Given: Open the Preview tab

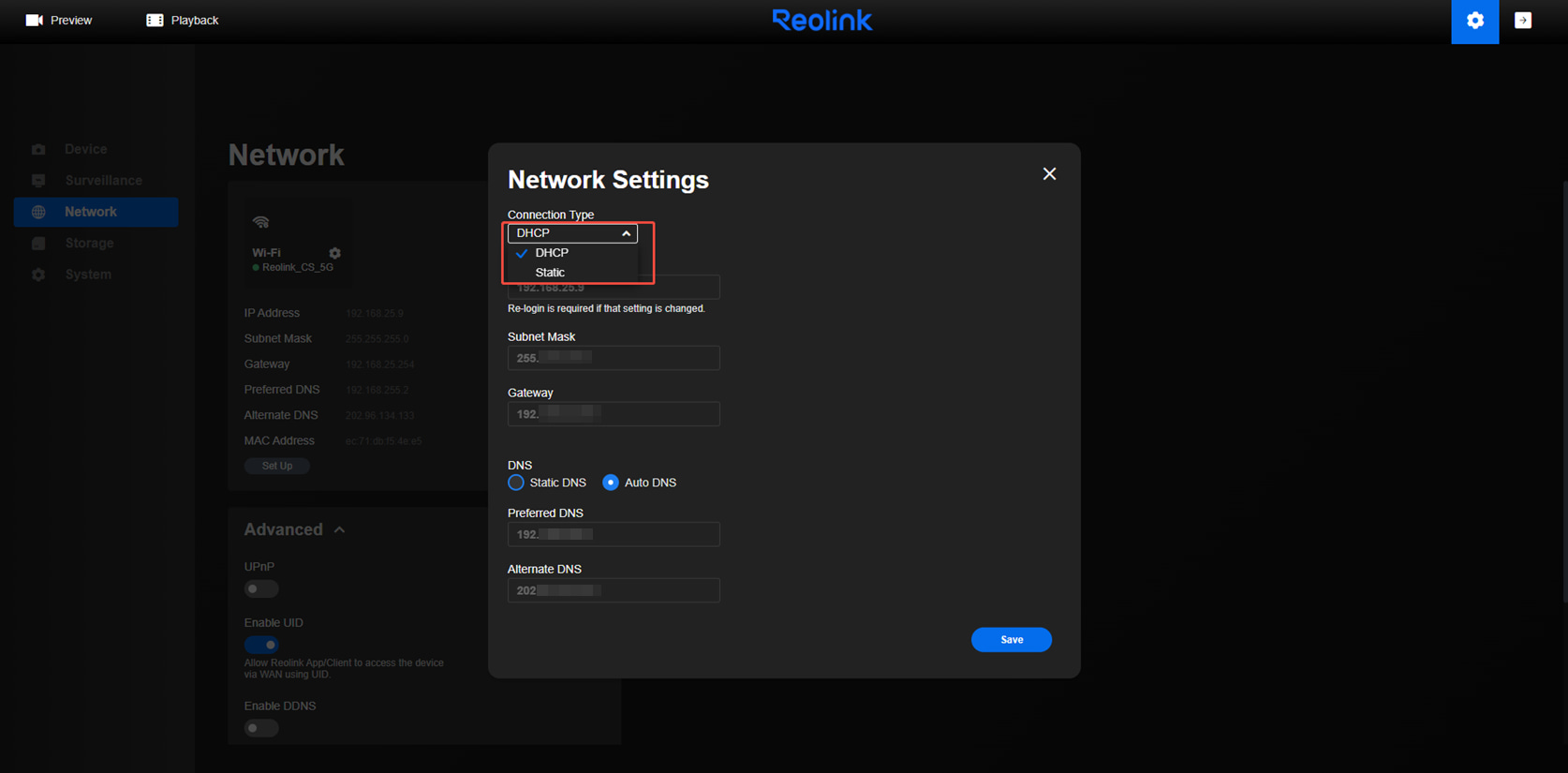Looking at the screenshot, I should pyautogui.click(x=58, y=20).
